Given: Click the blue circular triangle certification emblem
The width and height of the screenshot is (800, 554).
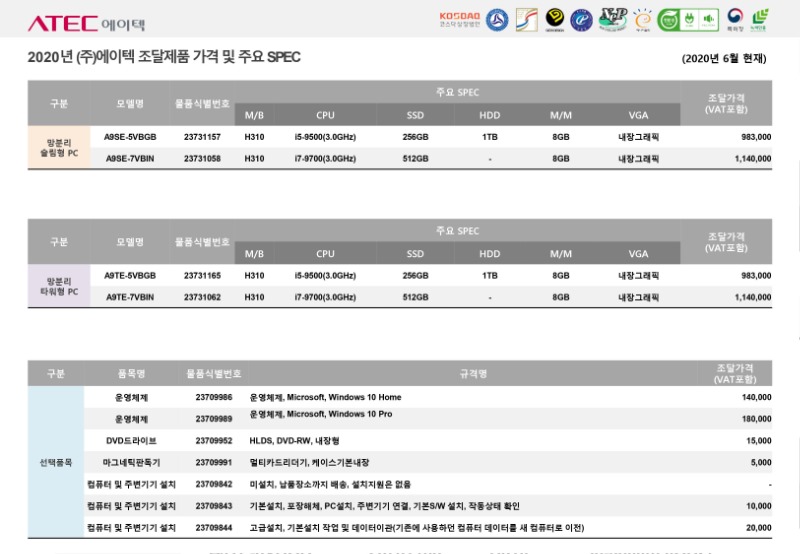Looking at the screenshot, I should (x=496, y=20).
